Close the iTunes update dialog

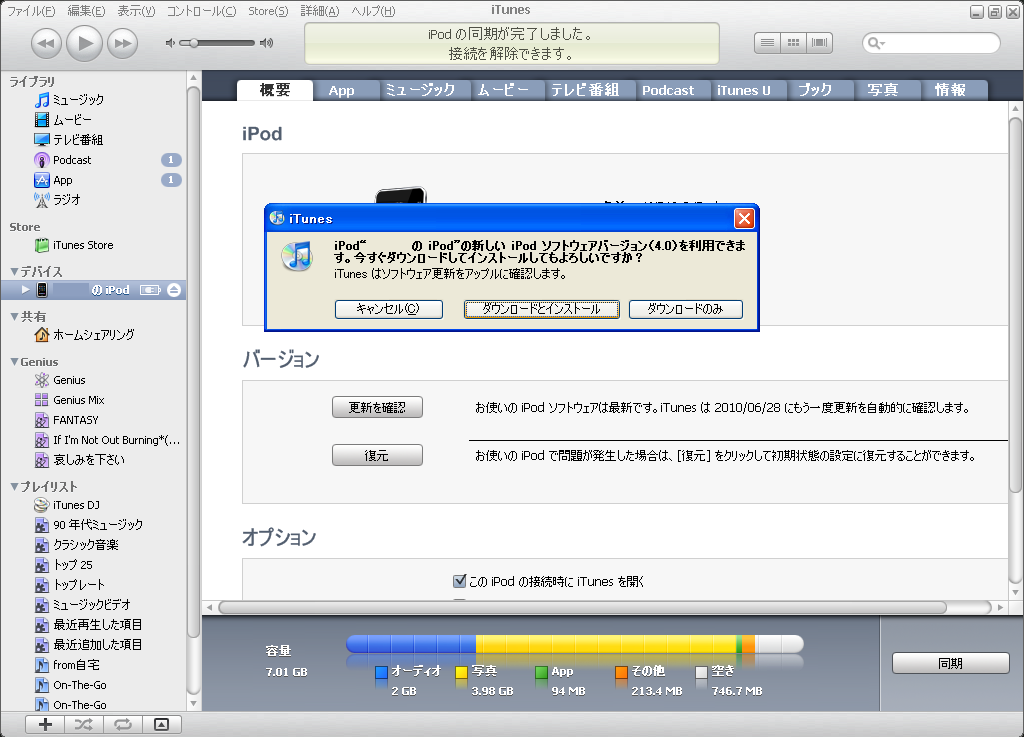click(744, 218)
